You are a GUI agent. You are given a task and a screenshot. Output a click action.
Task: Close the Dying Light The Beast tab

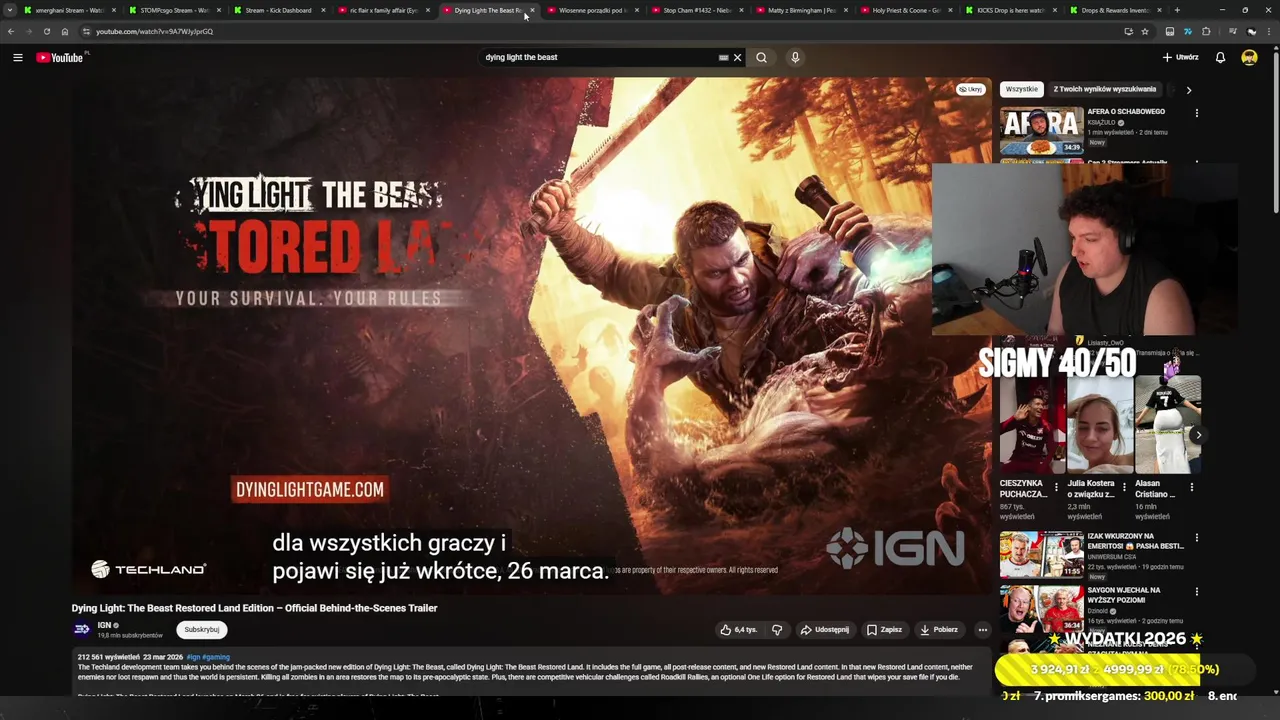tap(532, 10)
